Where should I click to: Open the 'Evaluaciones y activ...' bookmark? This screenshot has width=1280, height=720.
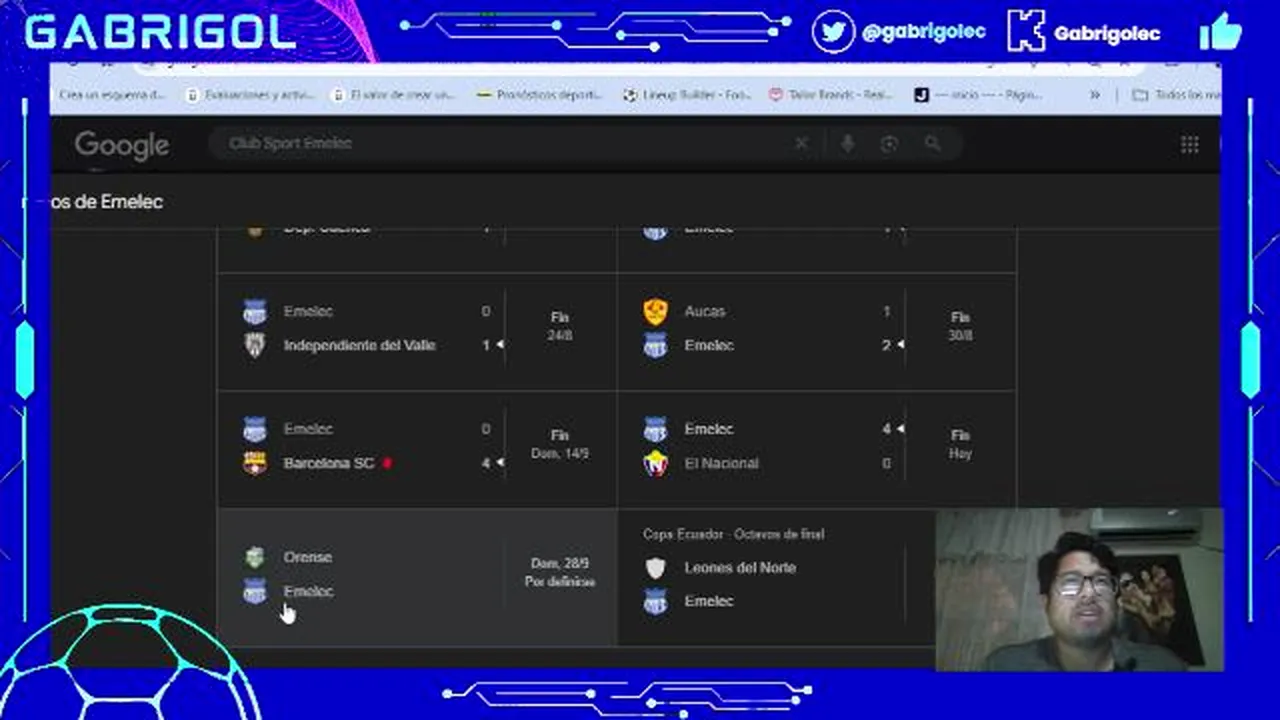point(250,95)
